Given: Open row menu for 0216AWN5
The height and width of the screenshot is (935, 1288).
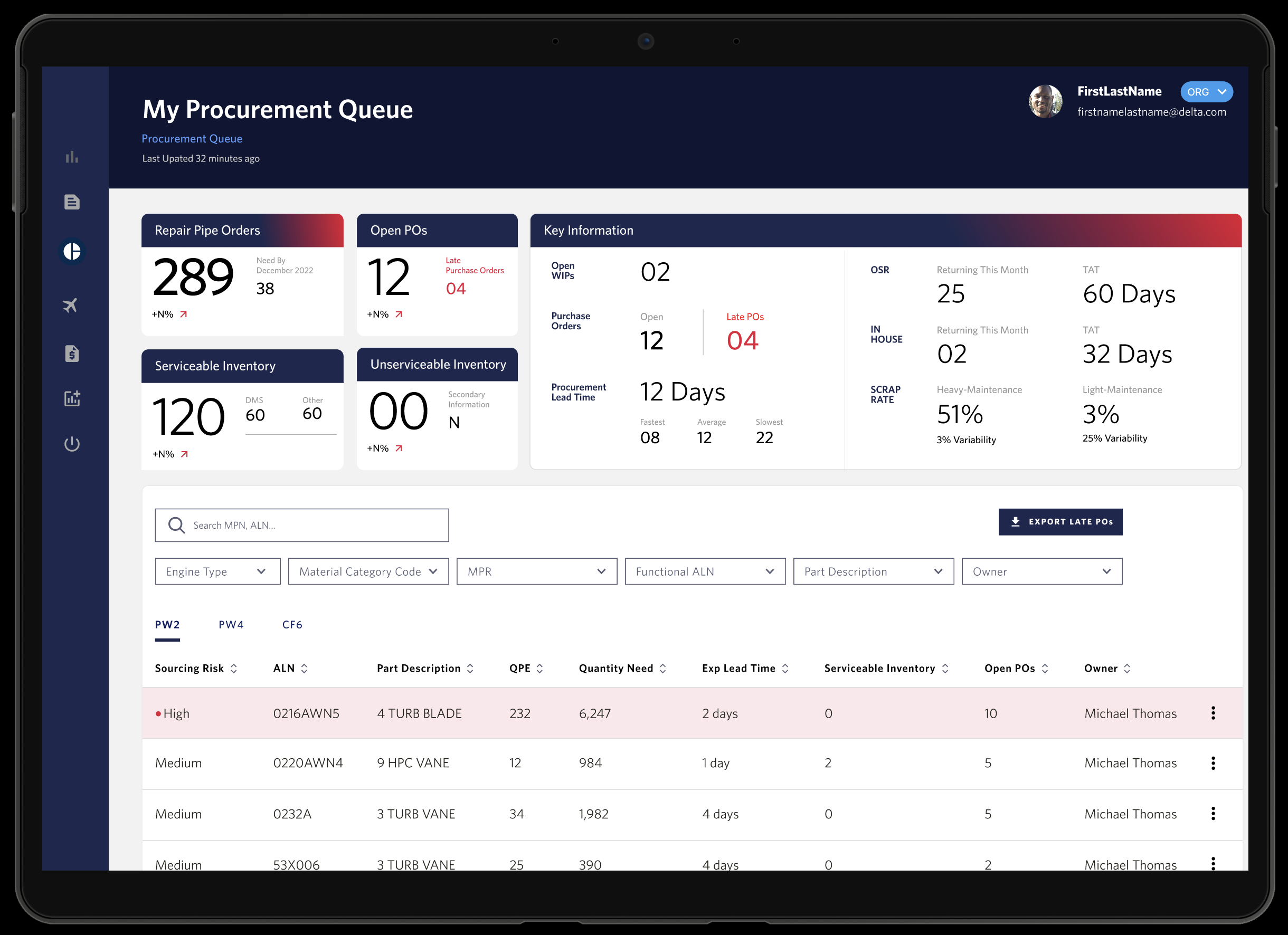Looking at the screenshot, I should pos(1213,713).
